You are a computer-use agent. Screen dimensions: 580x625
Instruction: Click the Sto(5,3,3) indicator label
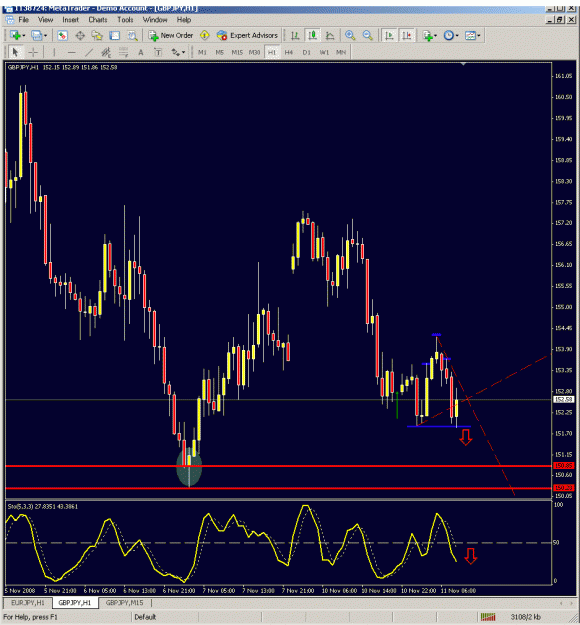(x=43, y=507)
